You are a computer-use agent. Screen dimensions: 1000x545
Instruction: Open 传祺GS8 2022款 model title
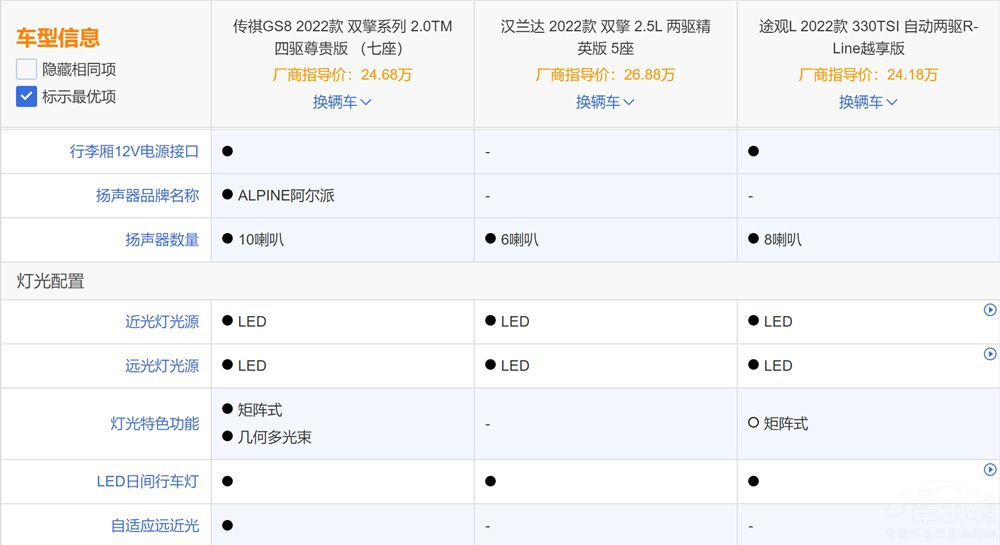point(342,37)
